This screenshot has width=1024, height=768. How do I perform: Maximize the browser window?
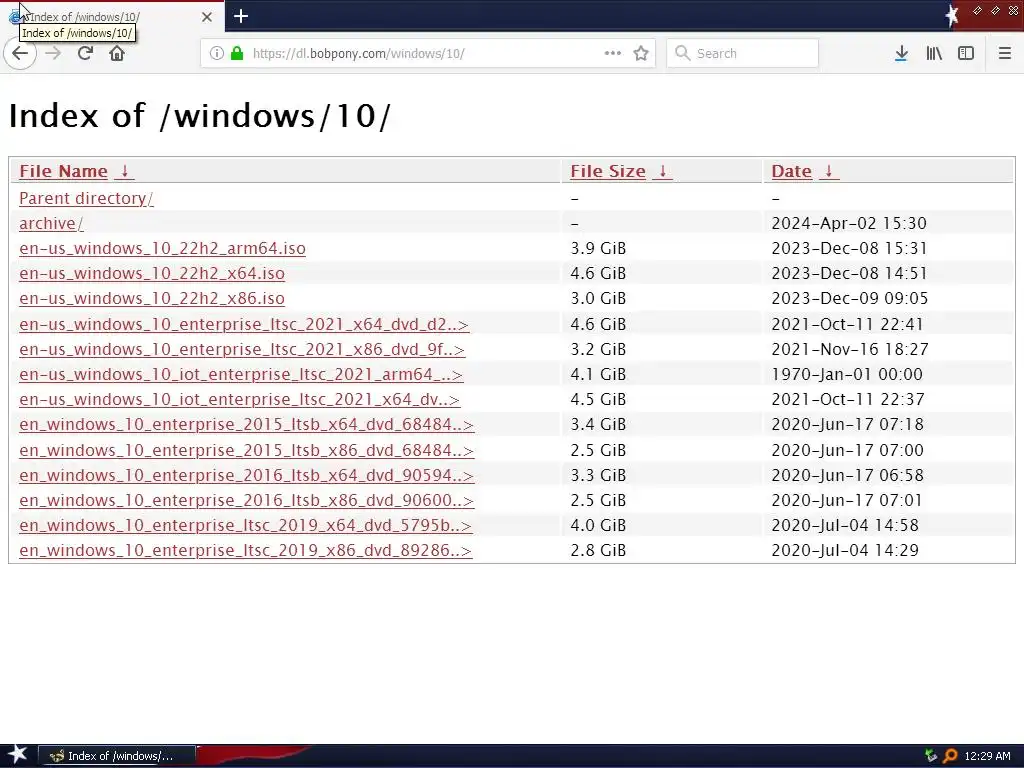(995, 10)
